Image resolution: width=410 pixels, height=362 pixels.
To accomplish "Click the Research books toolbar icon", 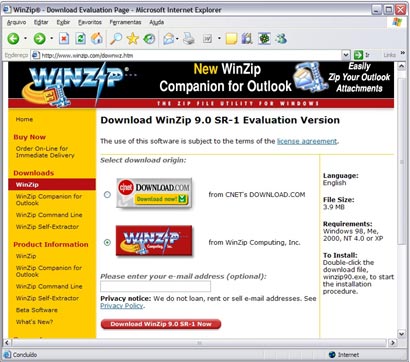I will tap(247, 39).
